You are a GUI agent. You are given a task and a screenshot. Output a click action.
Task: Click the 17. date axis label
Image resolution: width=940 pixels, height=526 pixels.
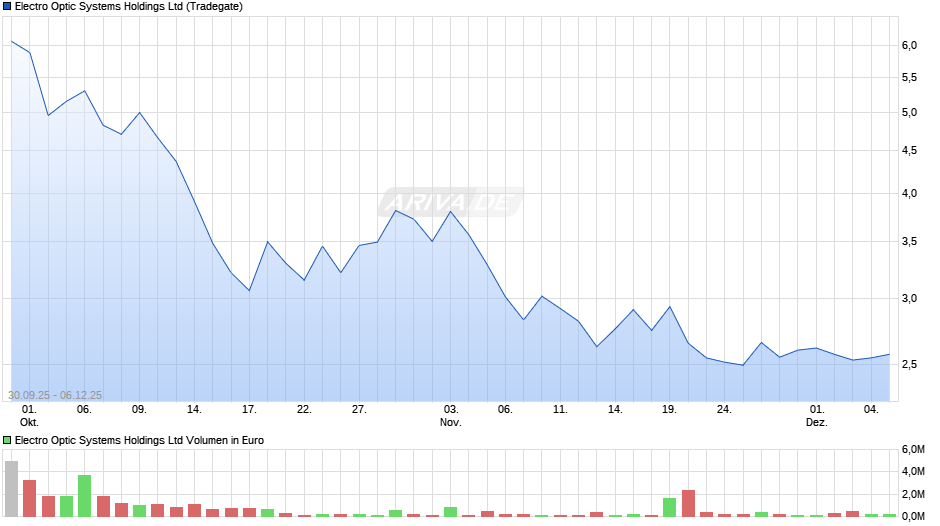tap(249, 410)
